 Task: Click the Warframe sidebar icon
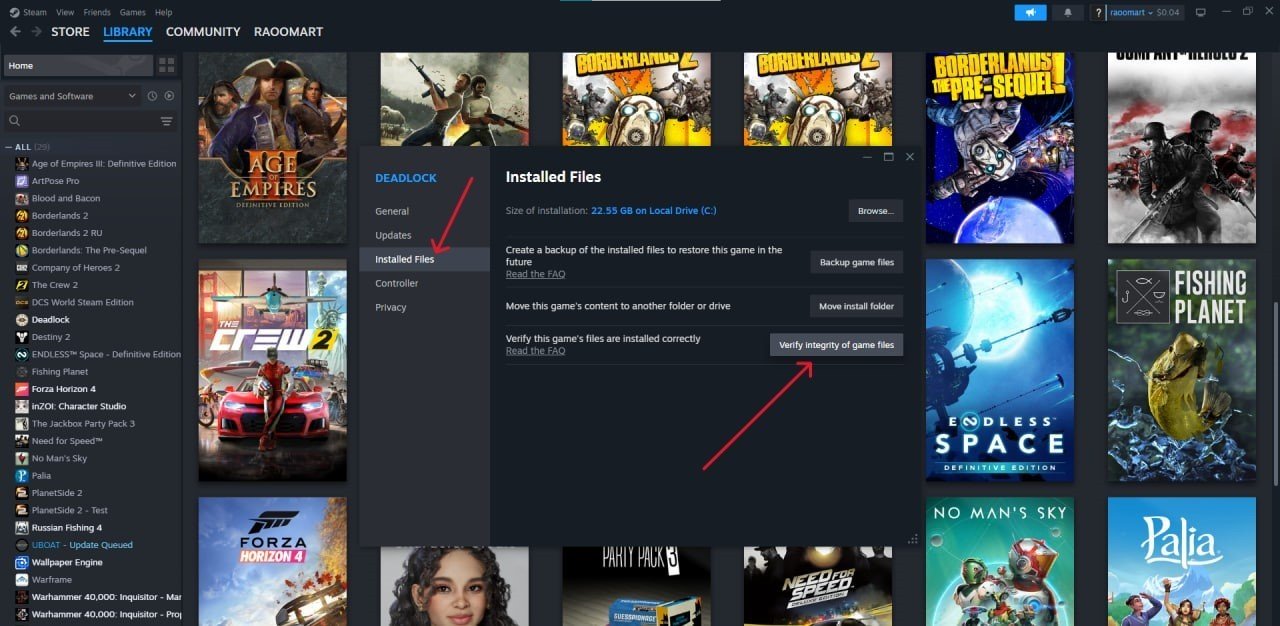tap(23, 579)
